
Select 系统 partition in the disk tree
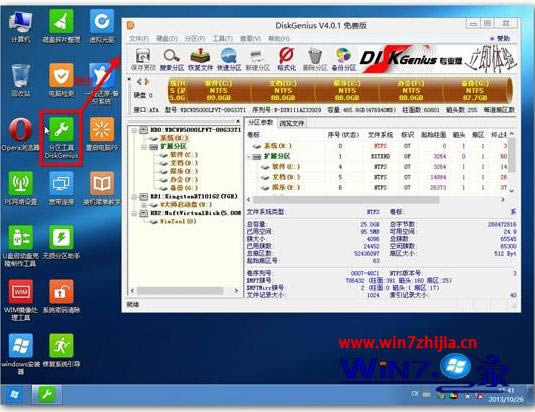click(174, 138)
